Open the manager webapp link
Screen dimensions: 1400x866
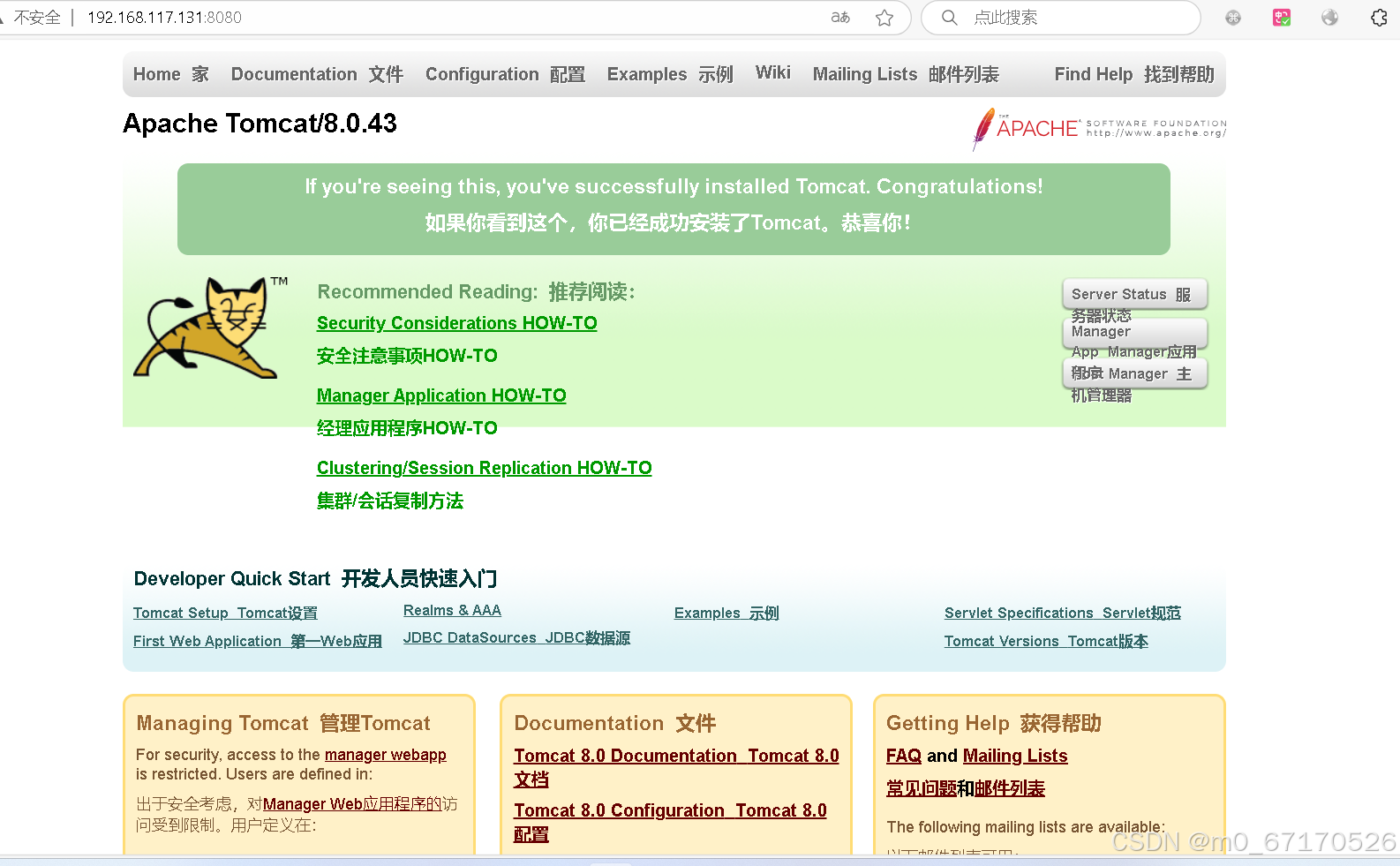386,755
